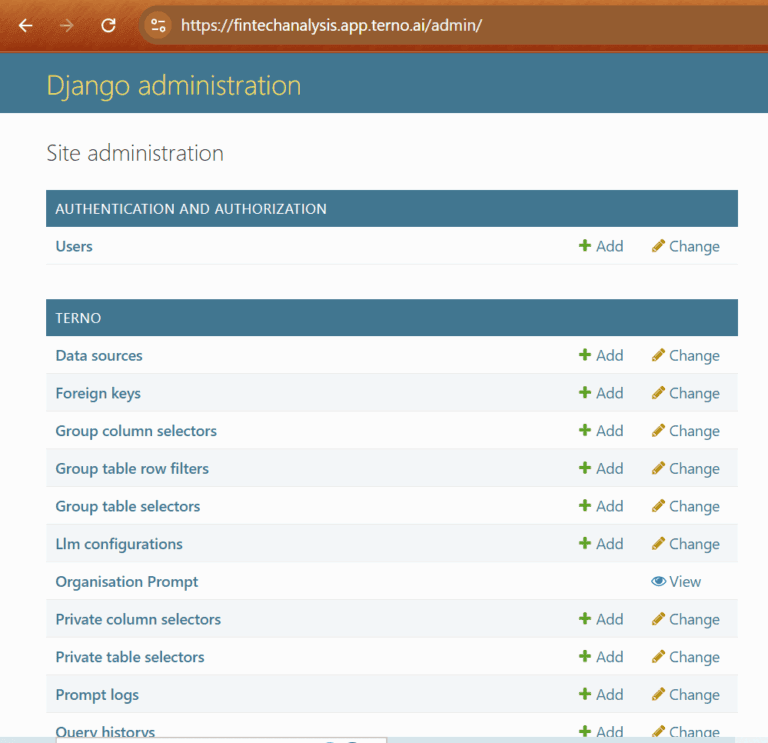The width and height of the screenshot is (768, 743).
Task: Open the Private table selectors link
Action: tap(130, 657)
